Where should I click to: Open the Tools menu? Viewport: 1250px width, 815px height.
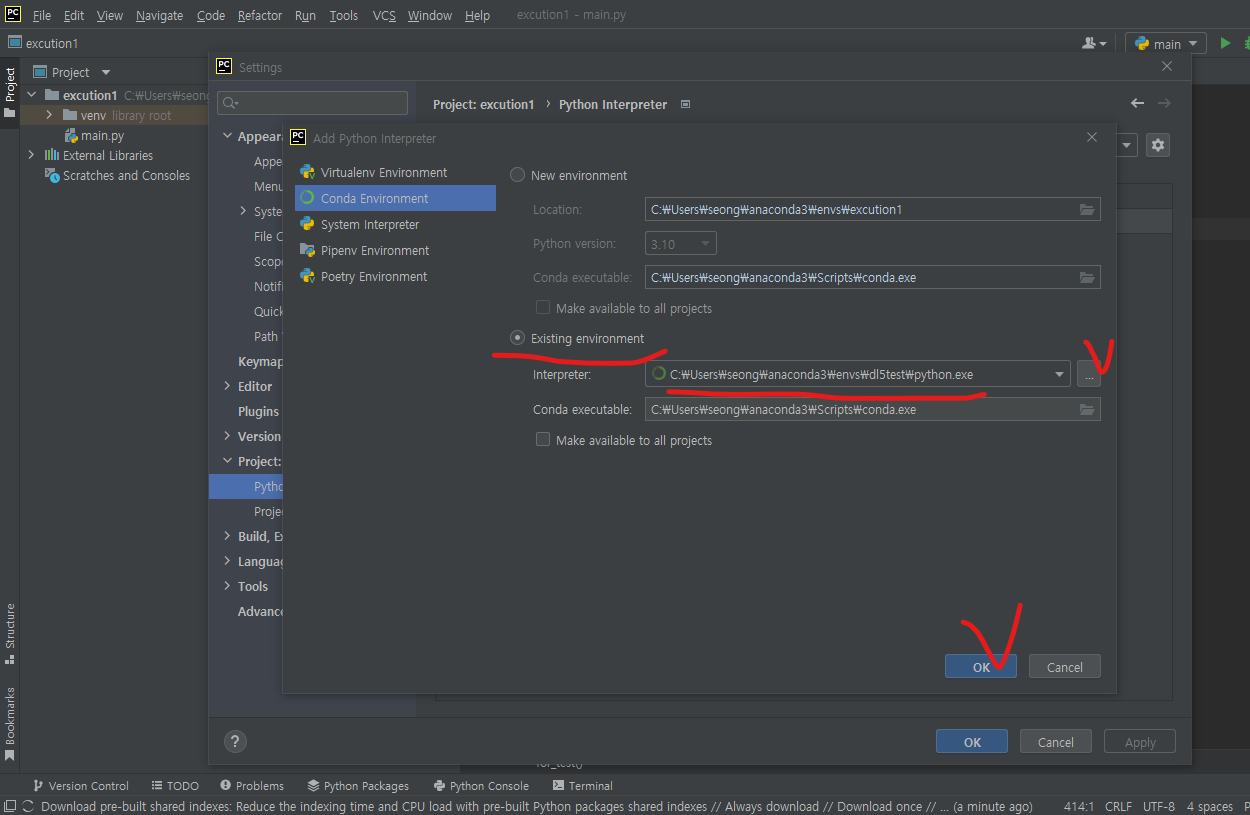click(x=343, y=15)
